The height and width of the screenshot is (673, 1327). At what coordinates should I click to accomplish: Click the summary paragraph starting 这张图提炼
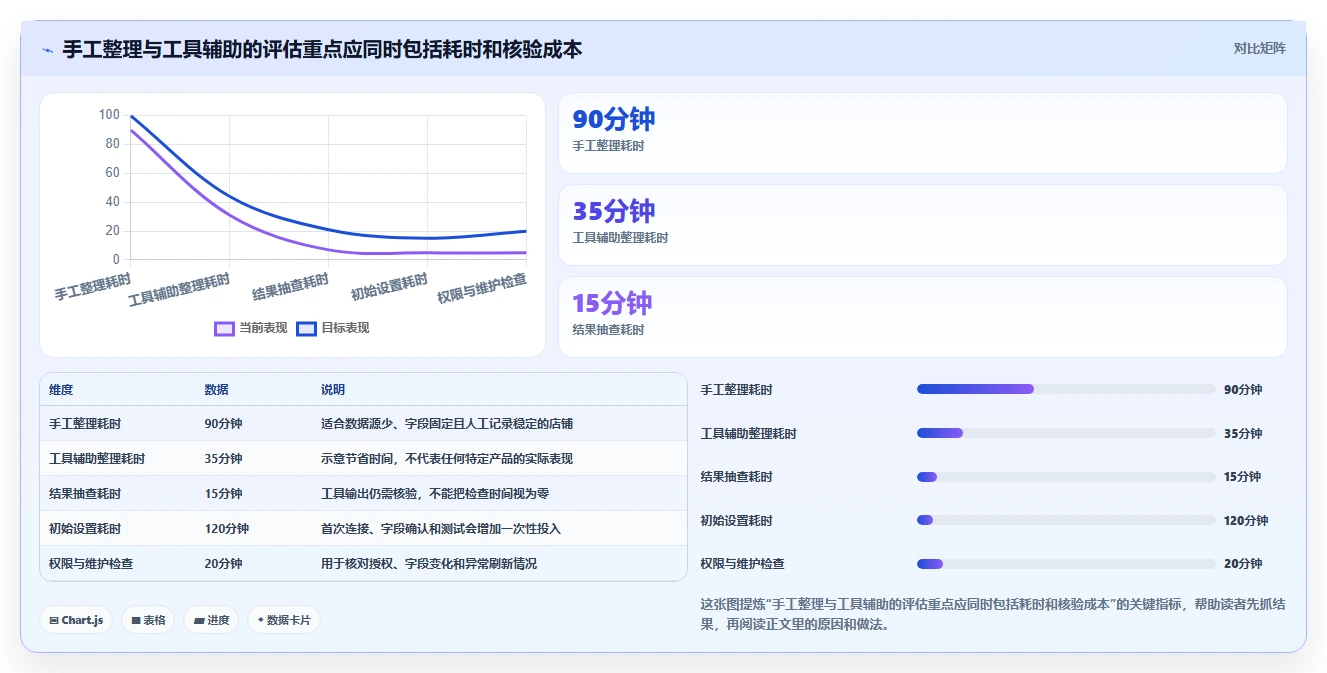coord(992,614)
